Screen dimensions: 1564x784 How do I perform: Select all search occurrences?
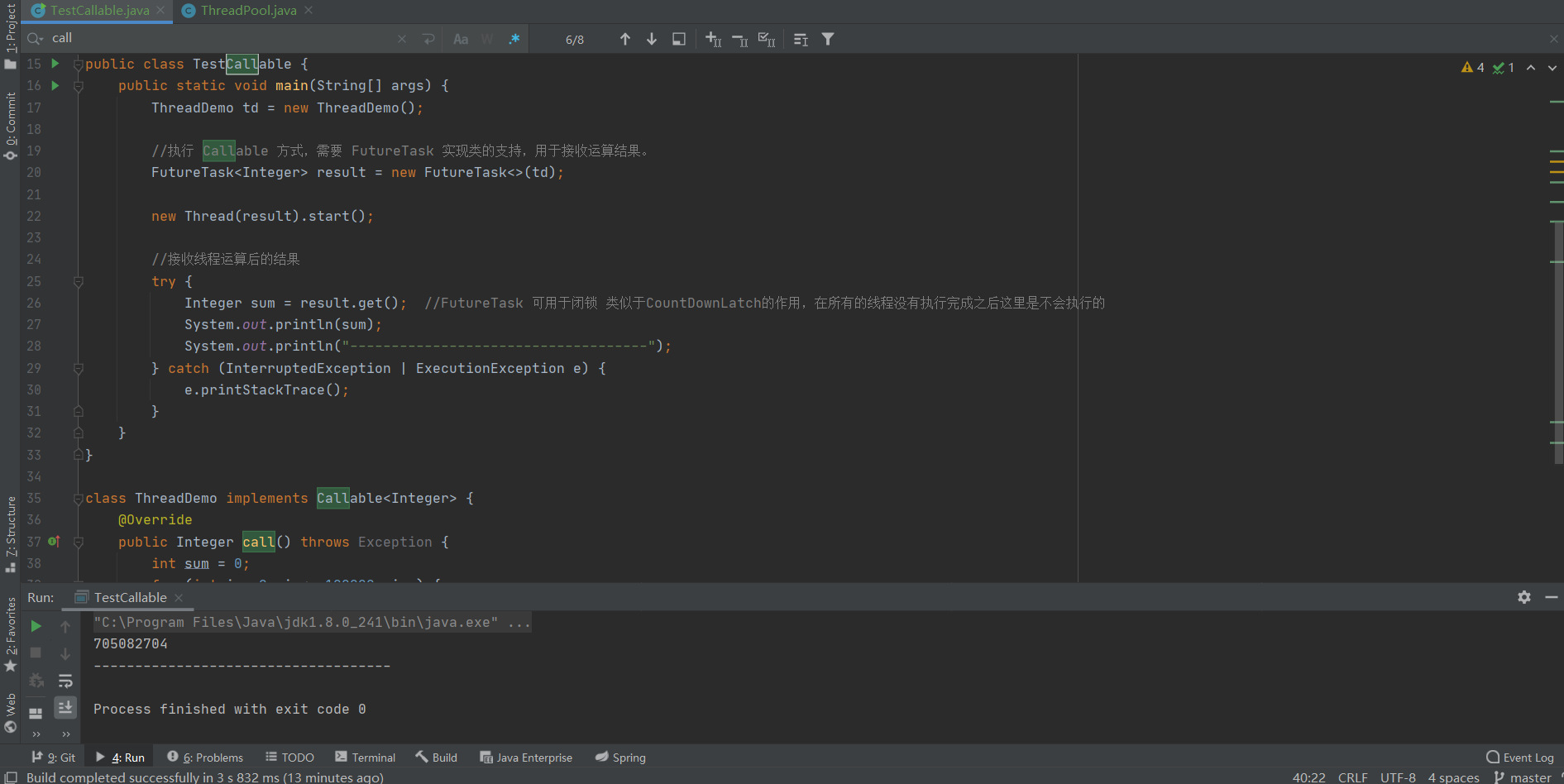[767, 39]
